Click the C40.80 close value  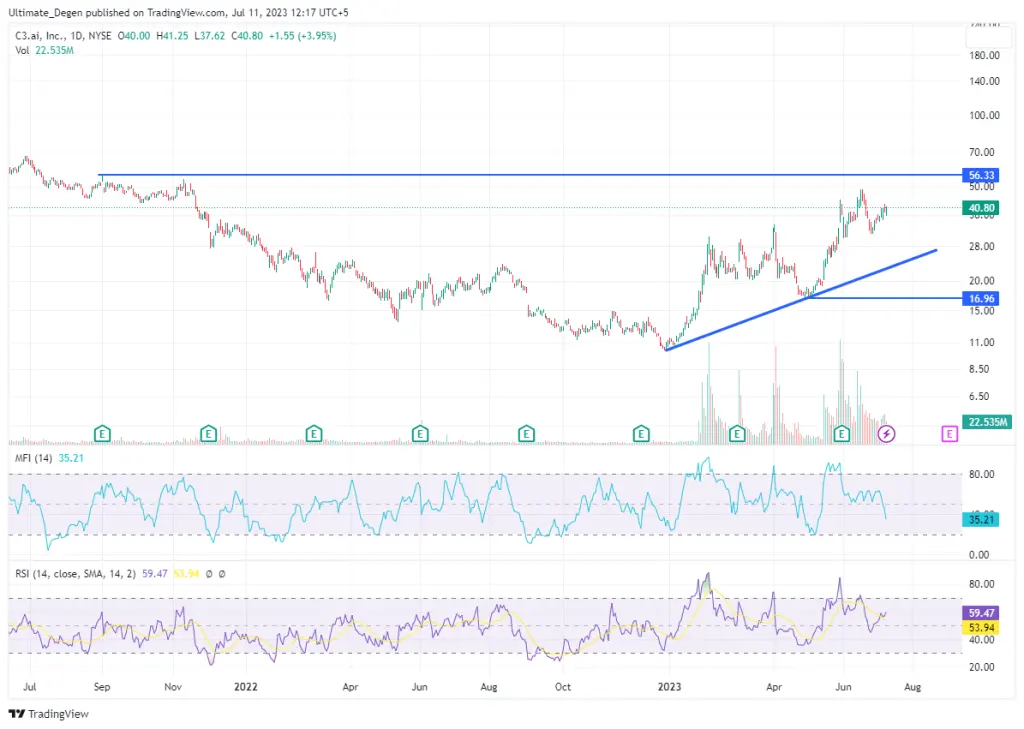click(x=248, y=36)
